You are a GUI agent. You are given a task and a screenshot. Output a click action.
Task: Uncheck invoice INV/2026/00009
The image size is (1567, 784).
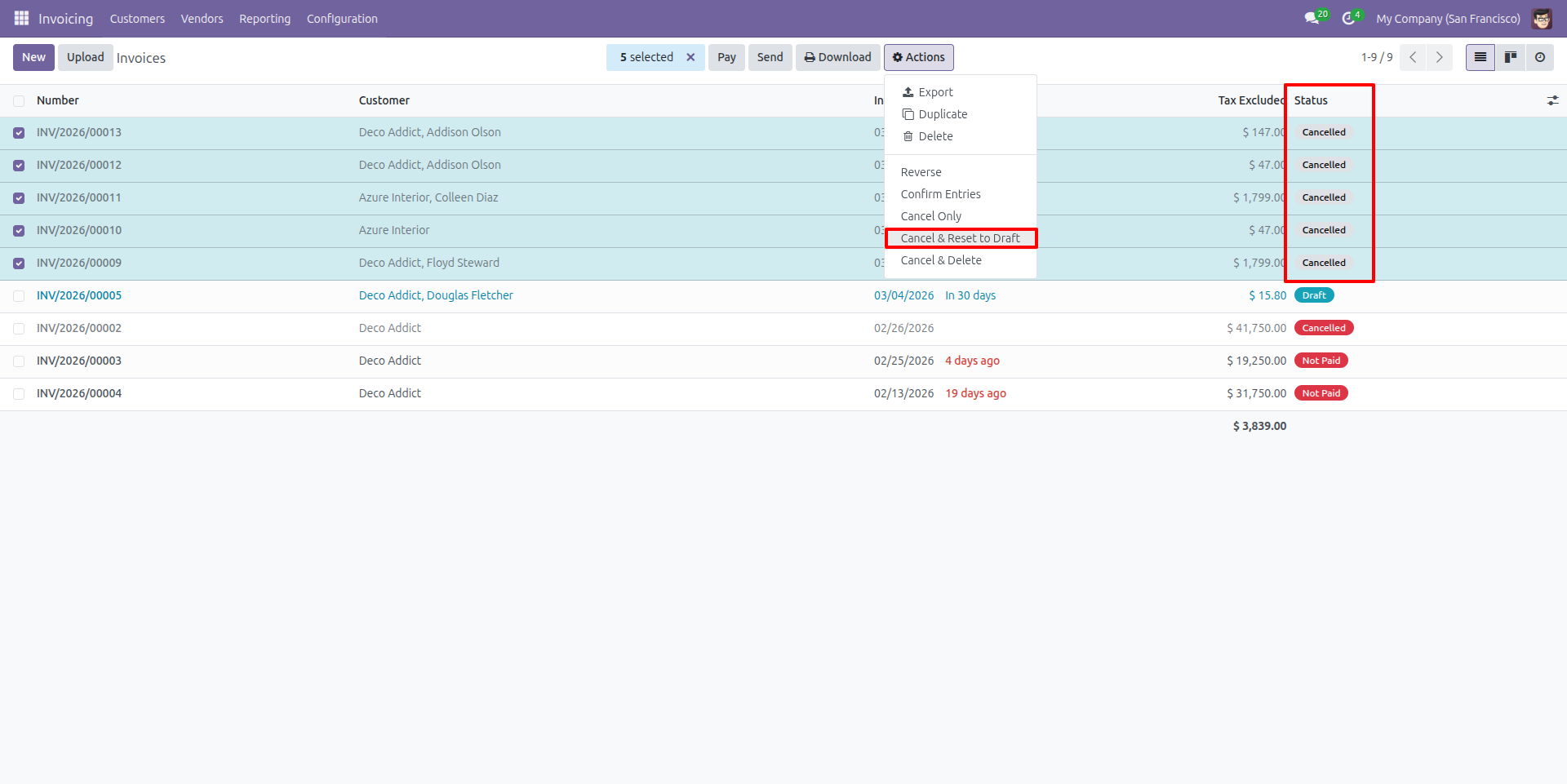coord(19,264)
